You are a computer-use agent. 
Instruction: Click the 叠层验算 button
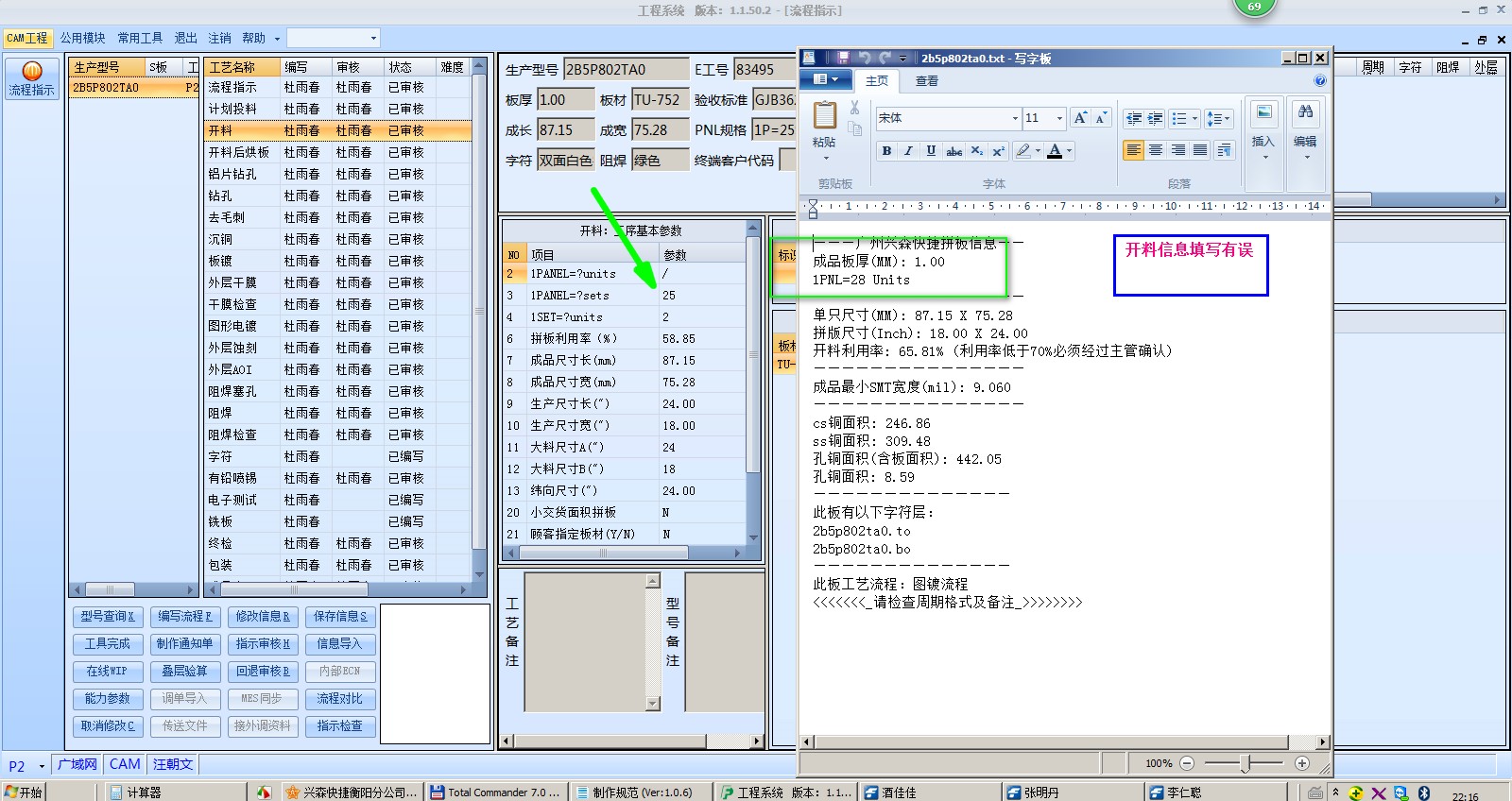tap(185, 671)
